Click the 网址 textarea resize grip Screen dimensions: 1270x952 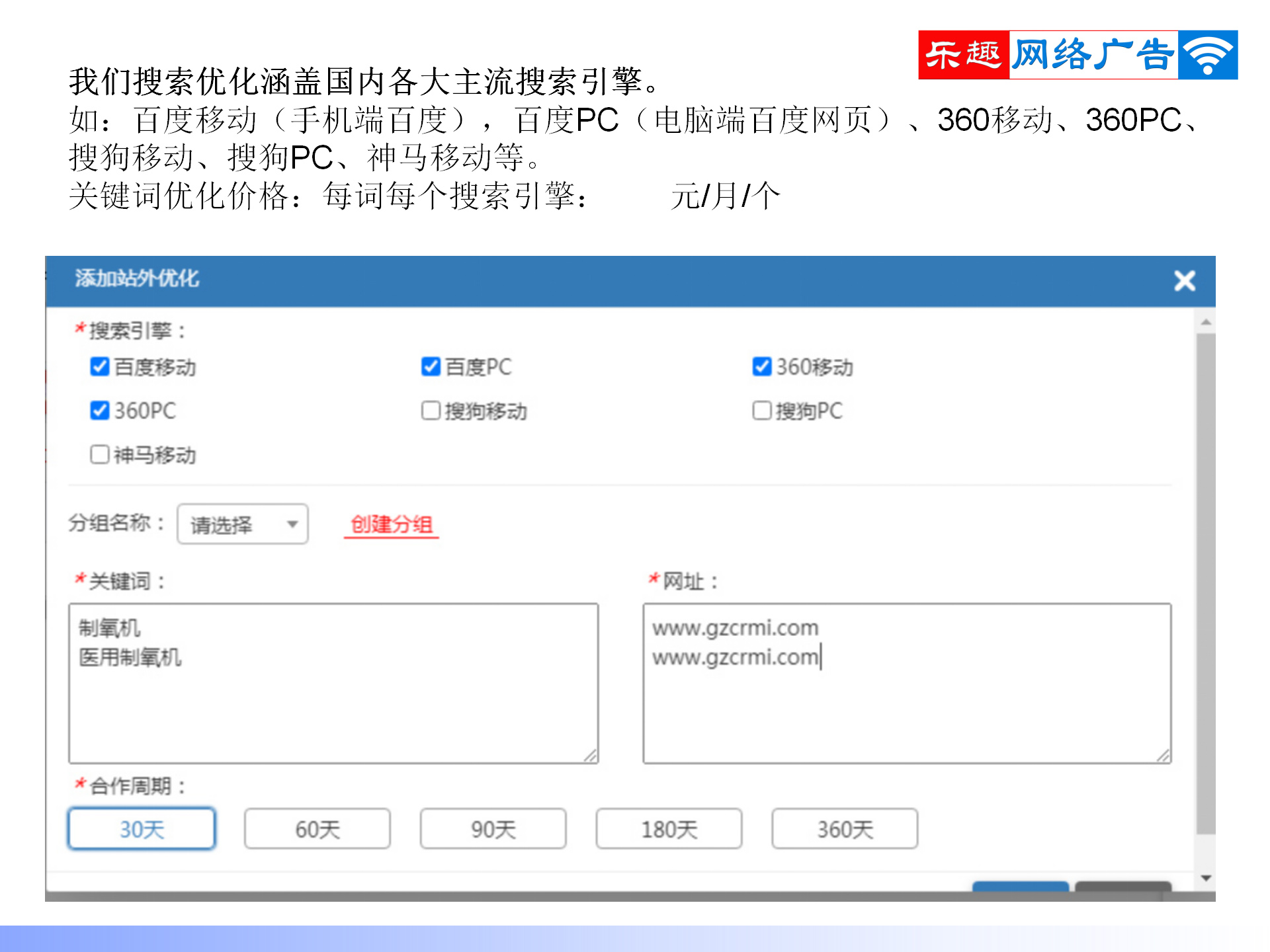[1164, 756]
